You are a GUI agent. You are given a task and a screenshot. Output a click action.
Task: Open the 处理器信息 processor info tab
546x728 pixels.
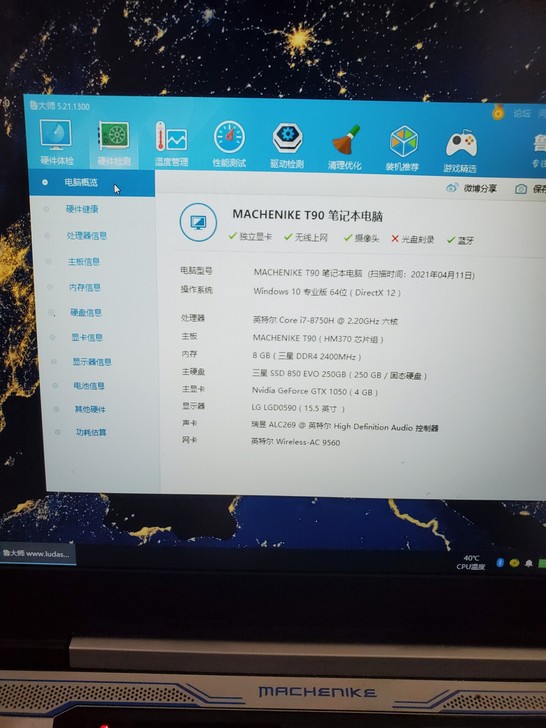(86, 235)
